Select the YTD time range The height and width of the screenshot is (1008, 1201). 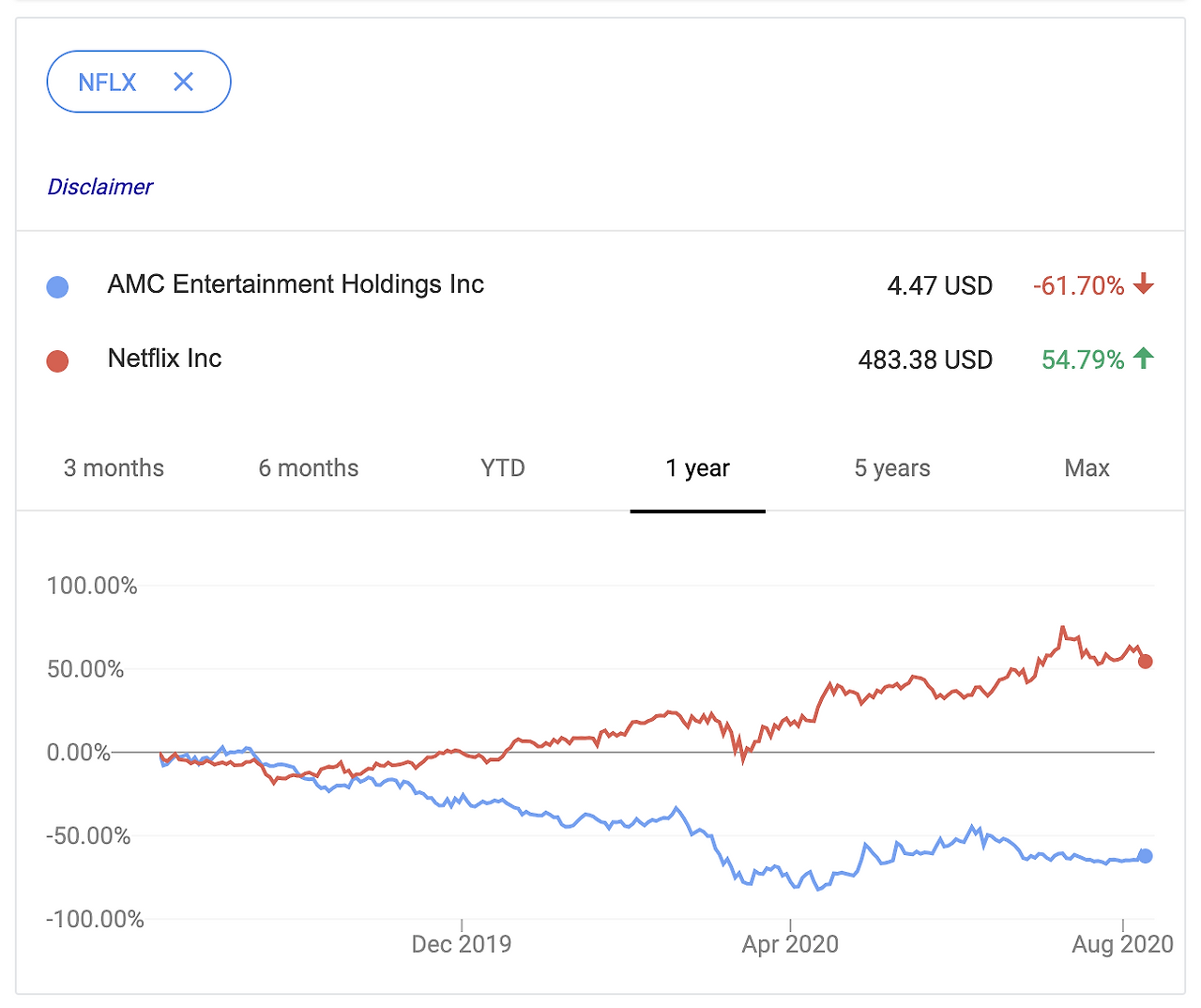[x=503, y=467]
